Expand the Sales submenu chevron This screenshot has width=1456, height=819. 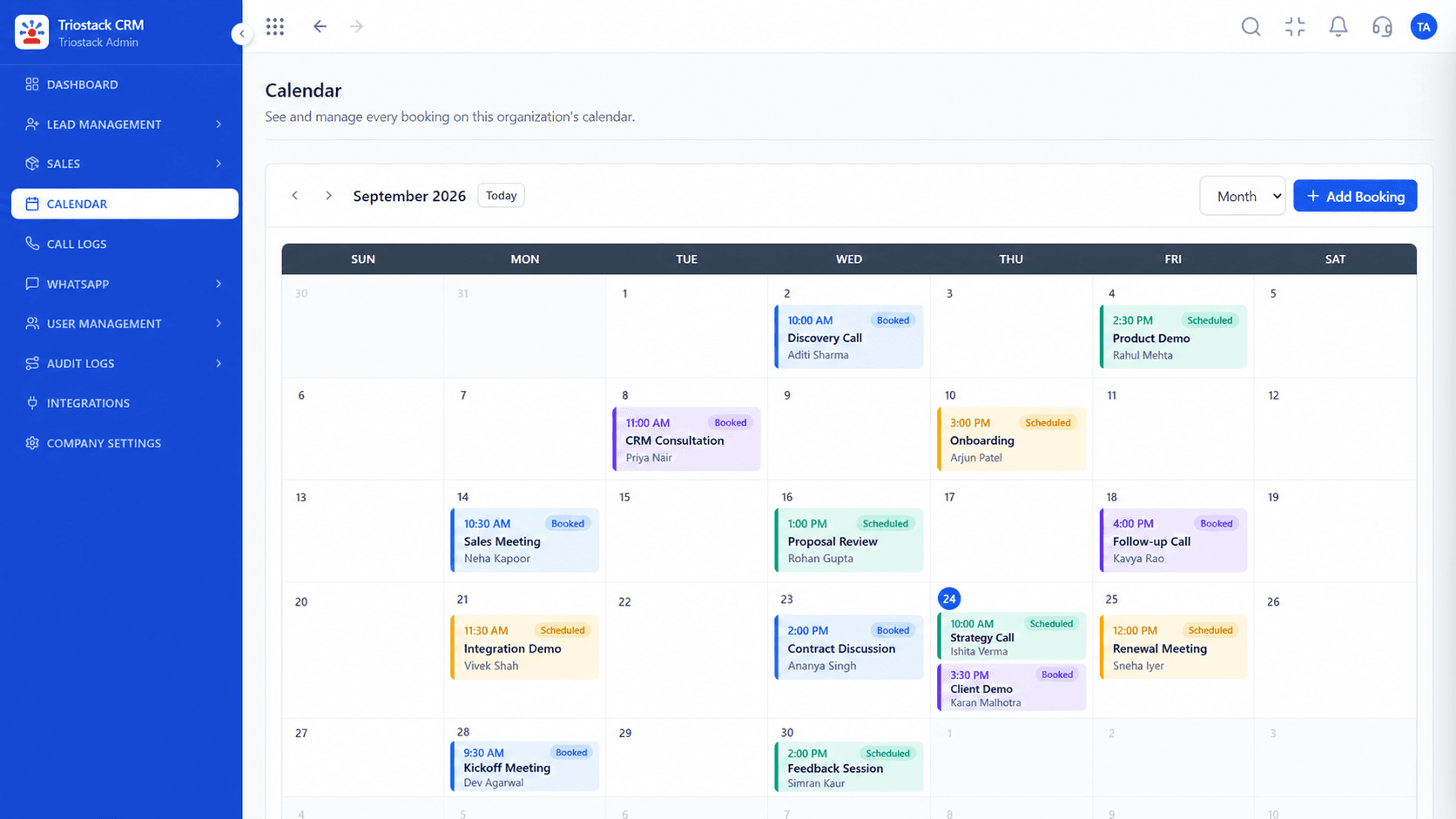point(219,164)
